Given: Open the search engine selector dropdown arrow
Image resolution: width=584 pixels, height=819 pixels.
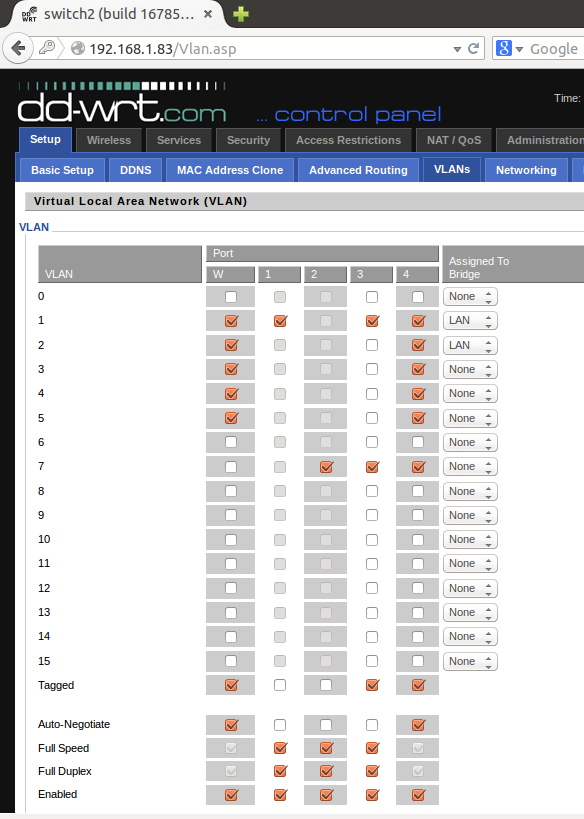Looking at the screenshot, I should 519,49.
